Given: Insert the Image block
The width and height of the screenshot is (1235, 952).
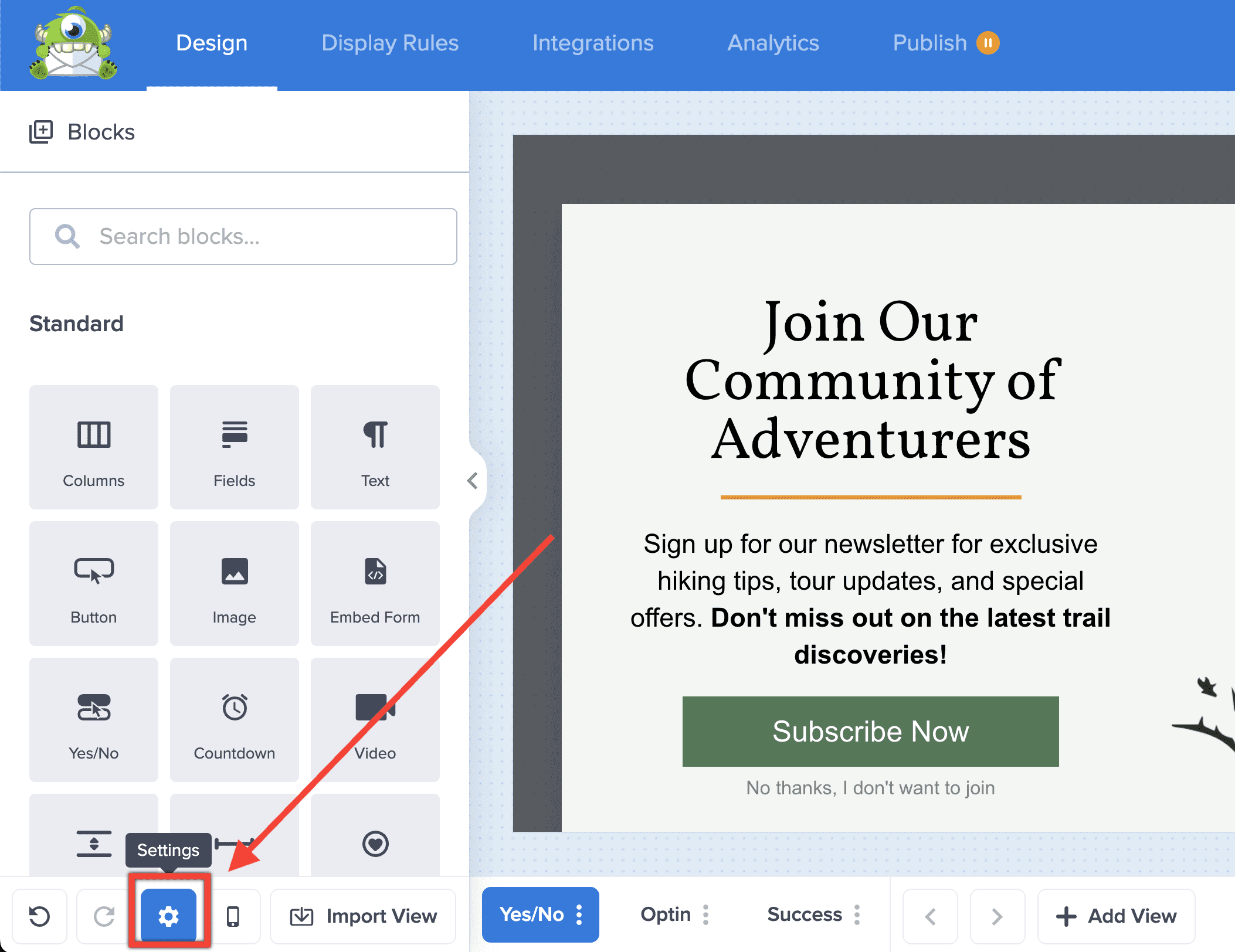Looking at the screenshot, I should click(234, 583).
